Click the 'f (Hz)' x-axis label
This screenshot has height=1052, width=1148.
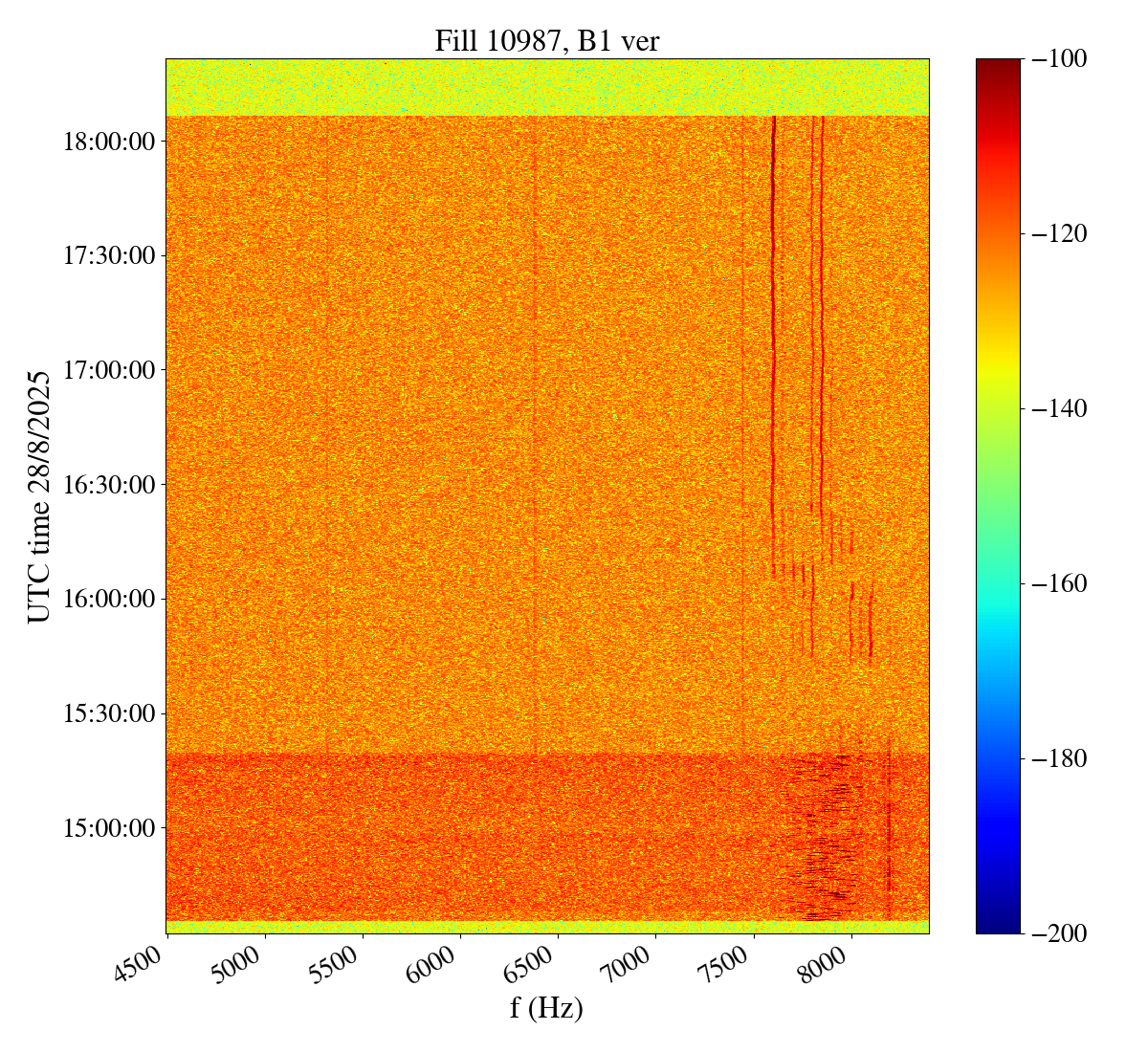pos(546,1007)
